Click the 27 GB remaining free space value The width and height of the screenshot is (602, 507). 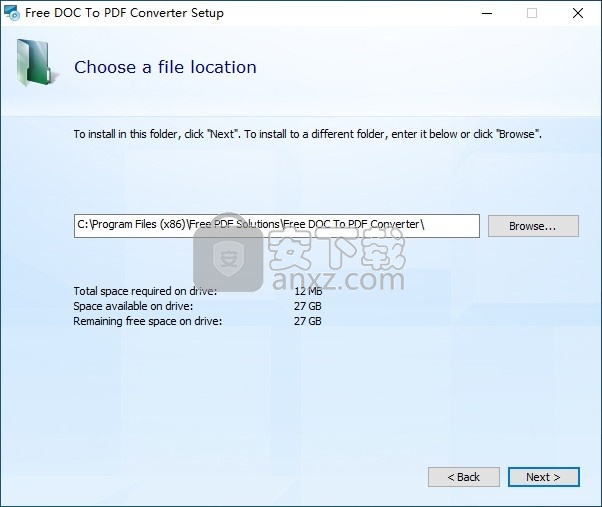pyautogui.click(x=307, y=321)
